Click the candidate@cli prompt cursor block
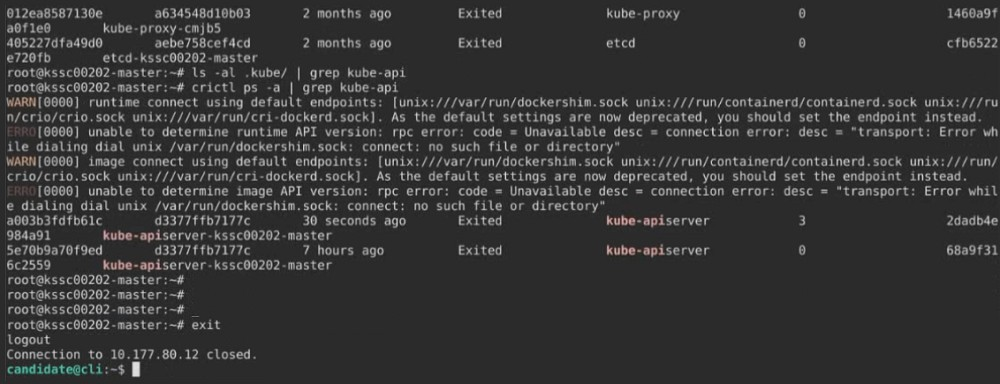 (x=135, y=369)
